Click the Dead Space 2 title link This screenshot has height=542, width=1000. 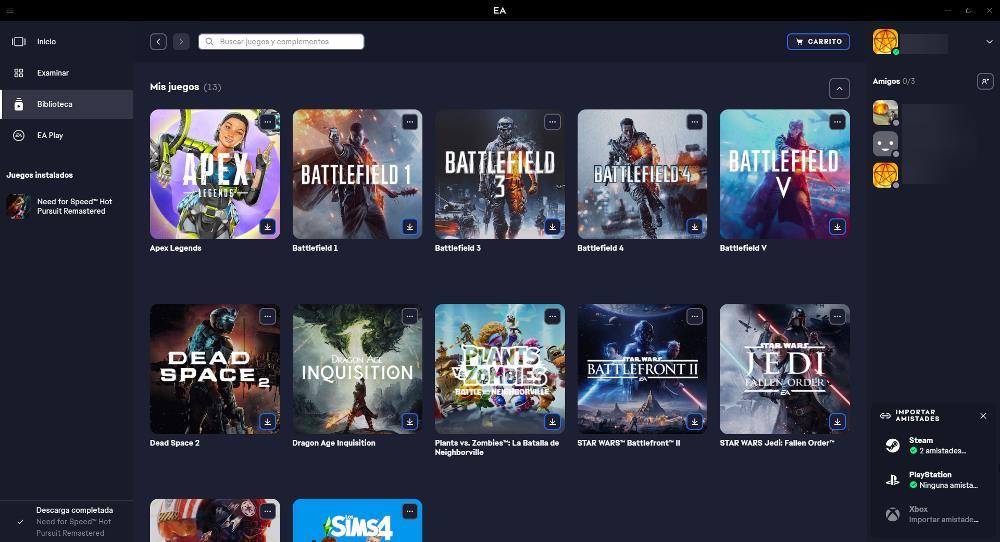[x=174, y=443]
